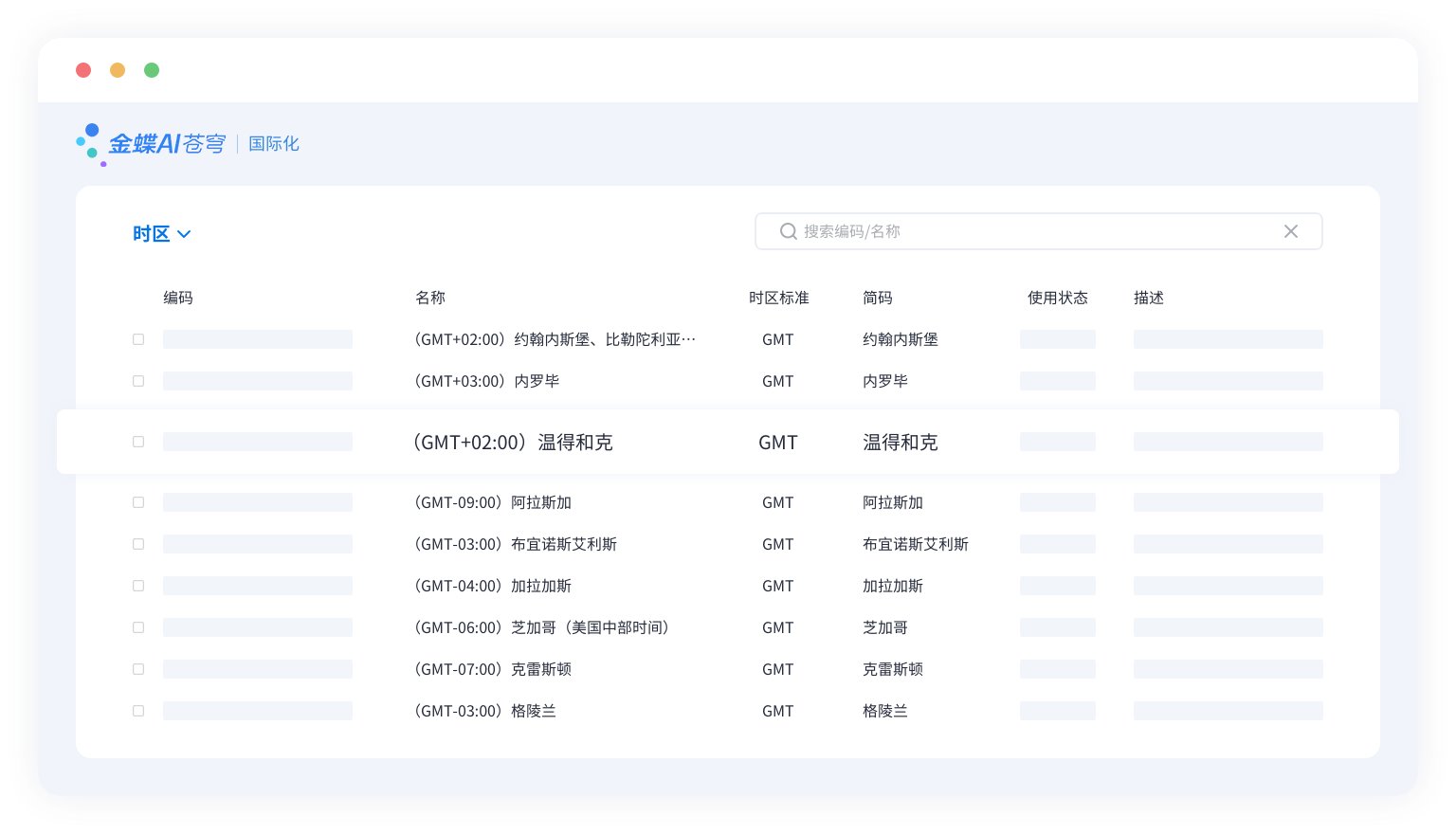
Task: Sort by the 编码 column header
Action: click(178, 298)
